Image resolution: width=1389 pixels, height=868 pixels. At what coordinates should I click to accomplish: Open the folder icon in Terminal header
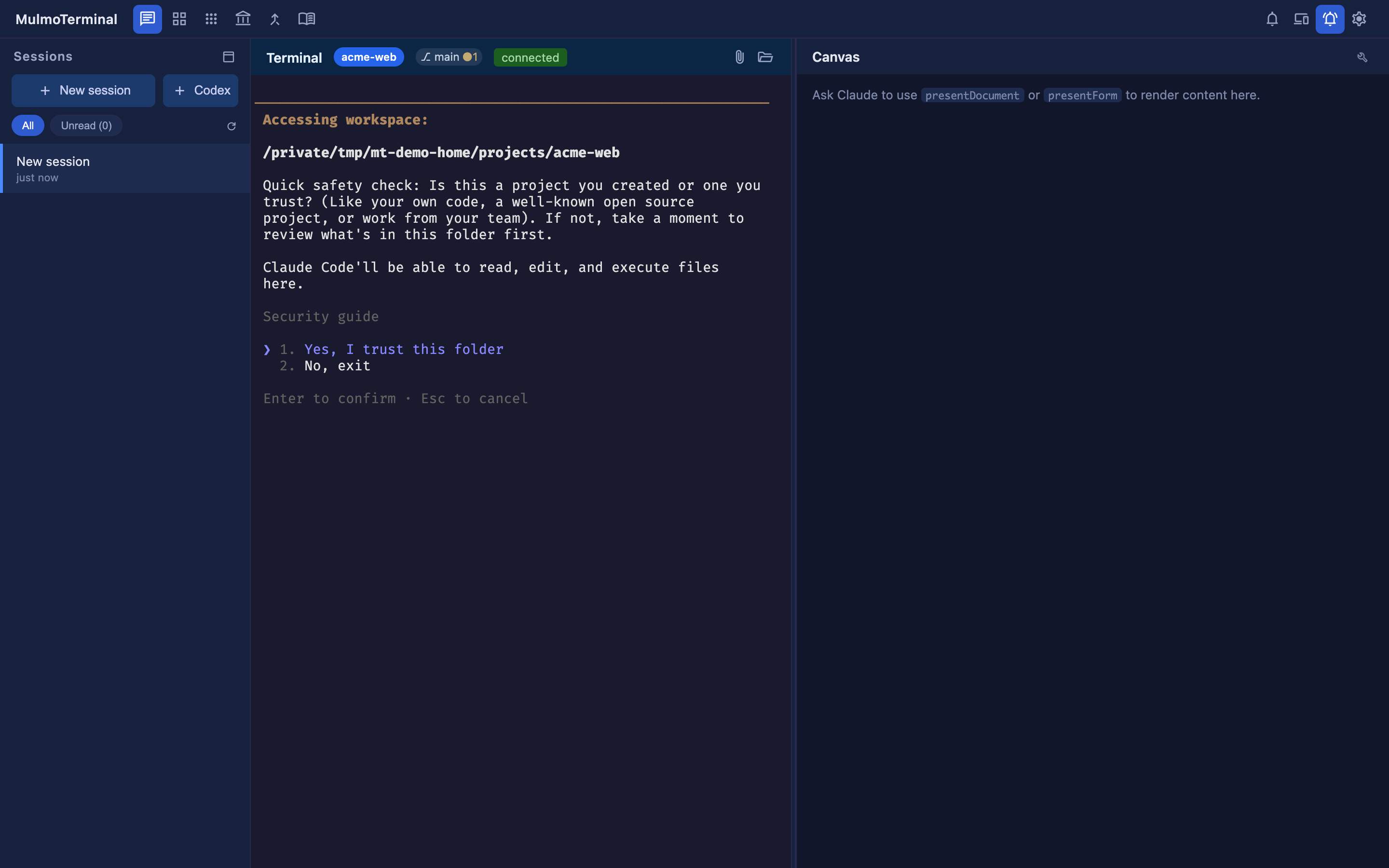pyautogui.click(x=765, y=57)
